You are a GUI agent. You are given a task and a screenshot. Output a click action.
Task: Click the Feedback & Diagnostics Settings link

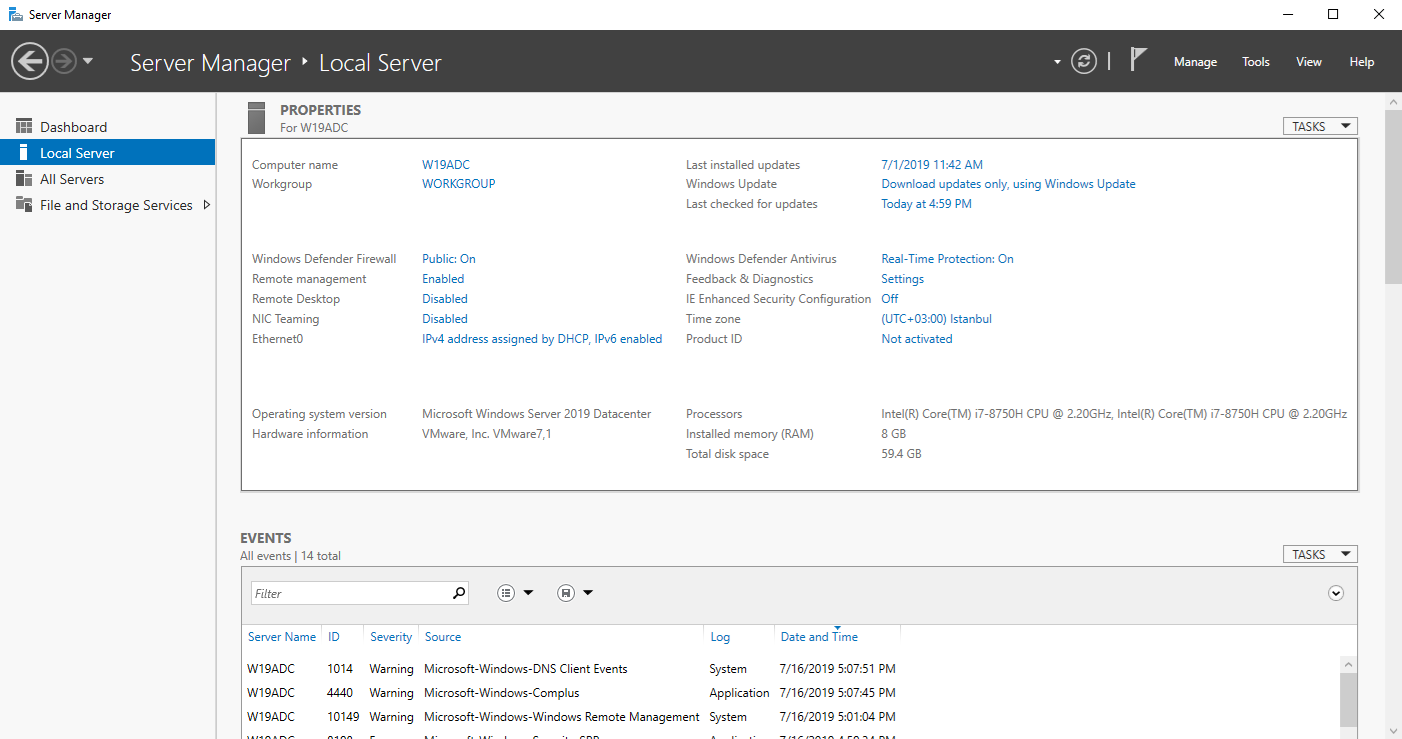point(902,279)
